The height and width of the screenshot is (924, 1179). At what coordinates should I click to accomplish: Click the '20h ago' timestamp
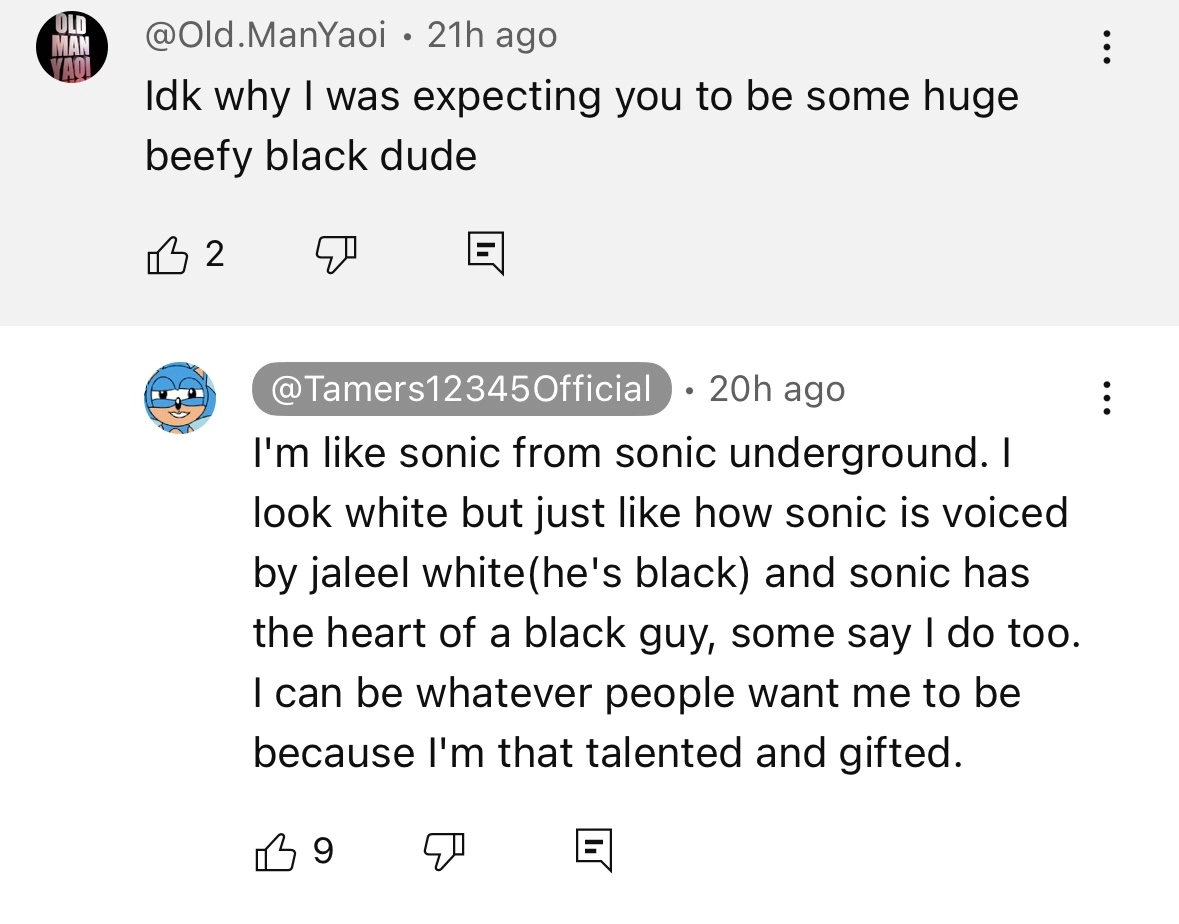click(777, 389)
